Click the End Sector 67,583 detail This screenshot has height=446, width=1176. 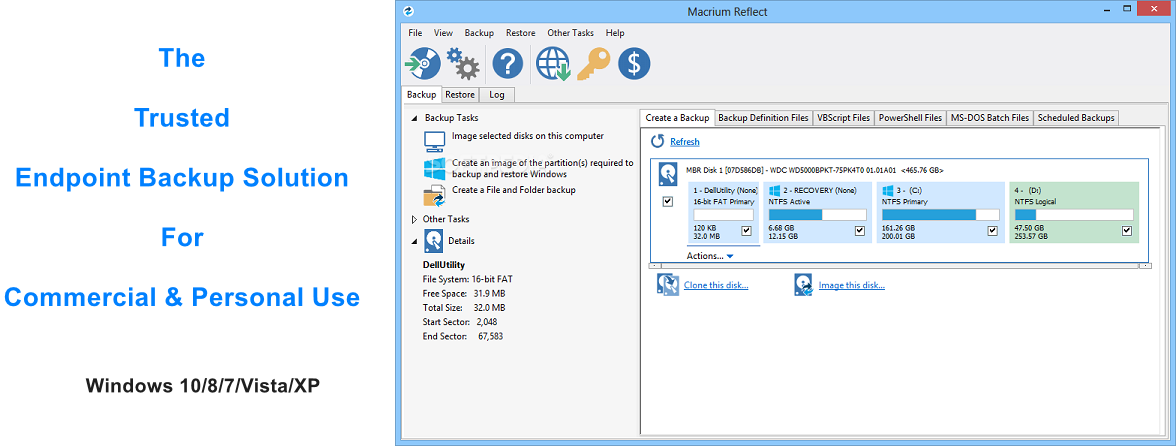click(x=463, y=337)
